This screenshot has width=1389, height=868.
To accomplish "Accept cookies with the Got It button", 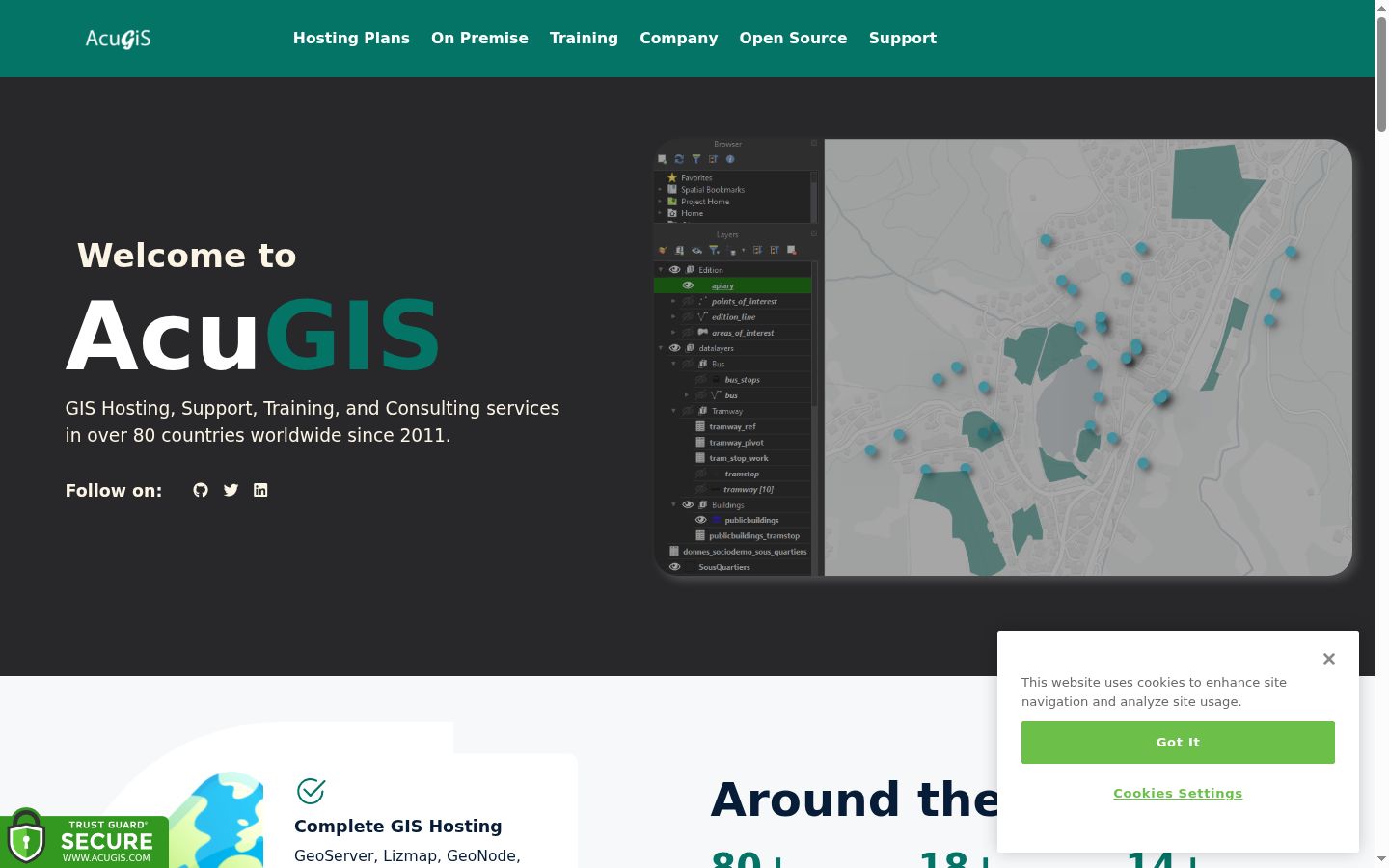I will click(x=1178, y=743).
